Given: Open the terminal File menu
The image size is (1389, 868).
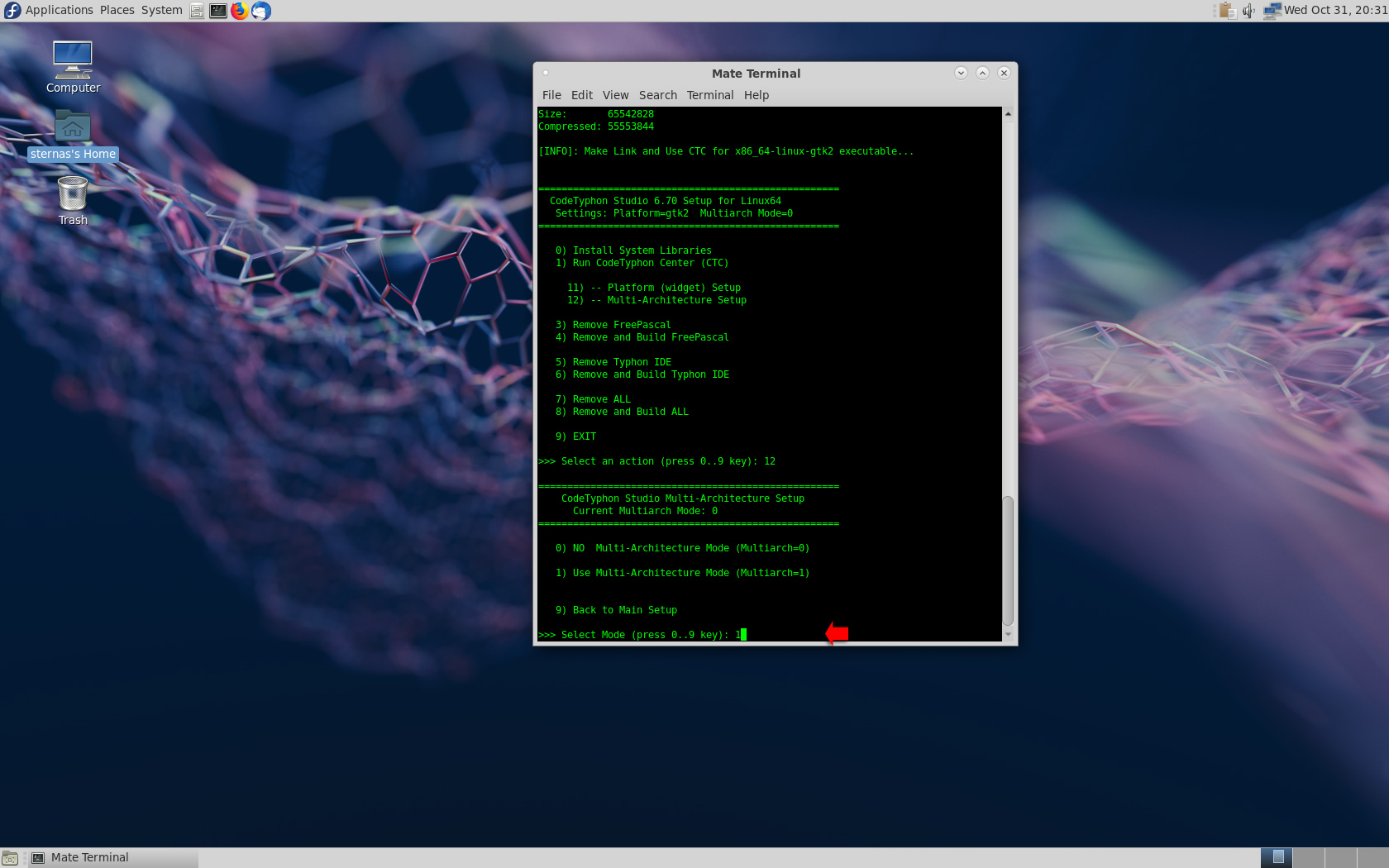Looking at the screenshot, I should 551,95.
